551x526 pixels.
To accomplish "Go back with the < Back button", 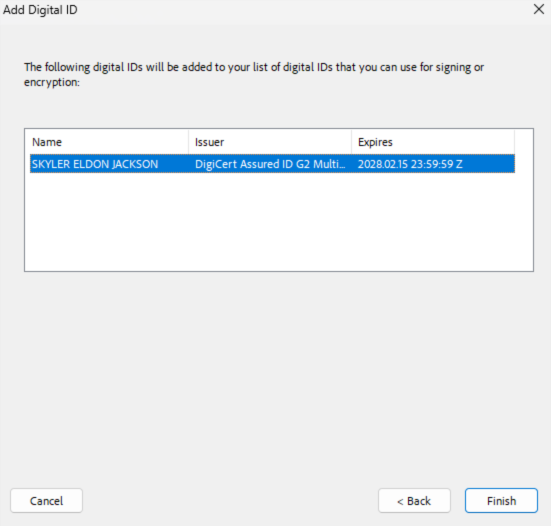I will 414,500.
